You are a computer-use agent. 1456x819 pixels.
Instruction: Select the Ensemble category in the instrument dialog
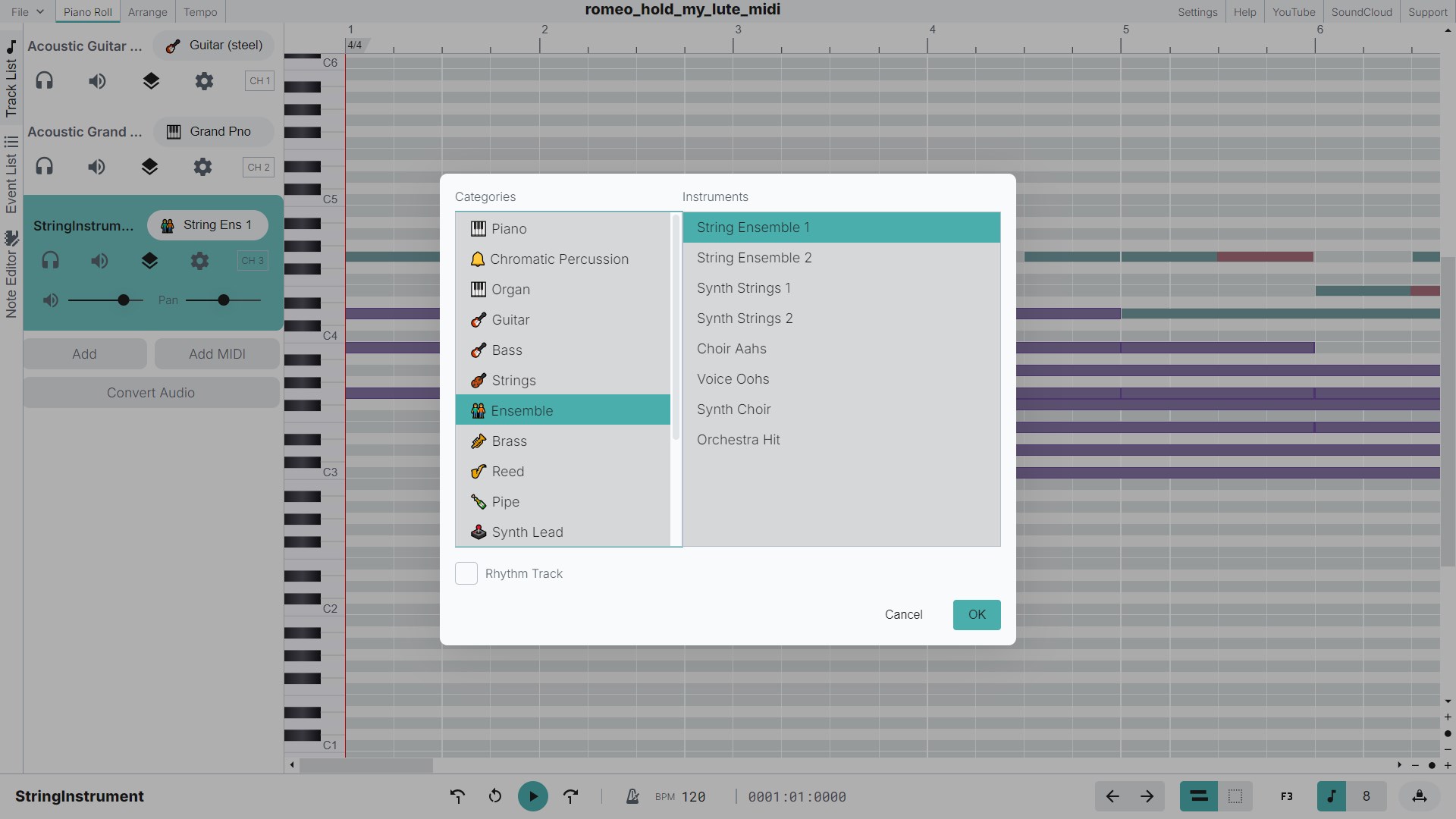tap(562, 410)
